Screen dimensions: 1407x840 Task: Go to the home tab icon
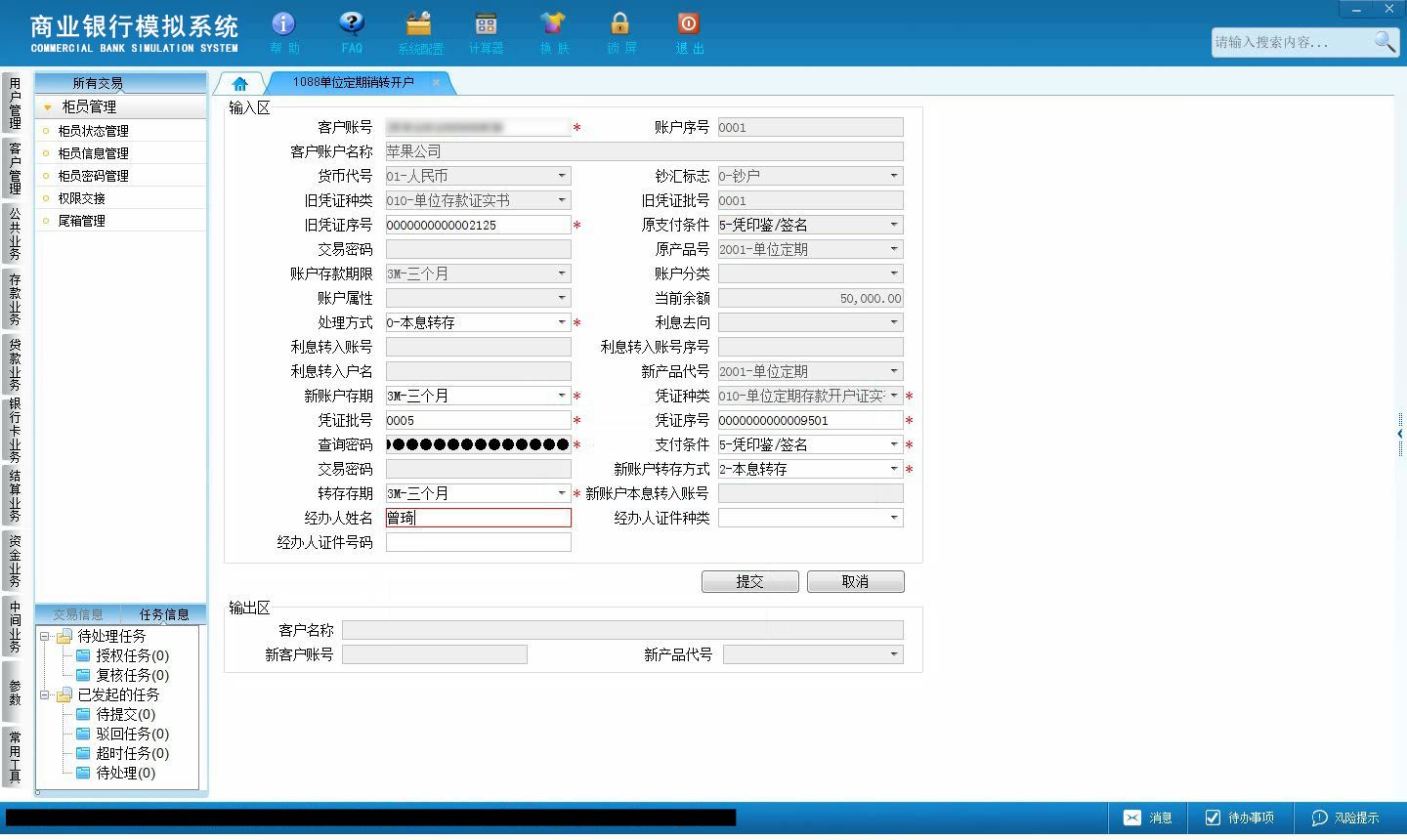point(240,83)
